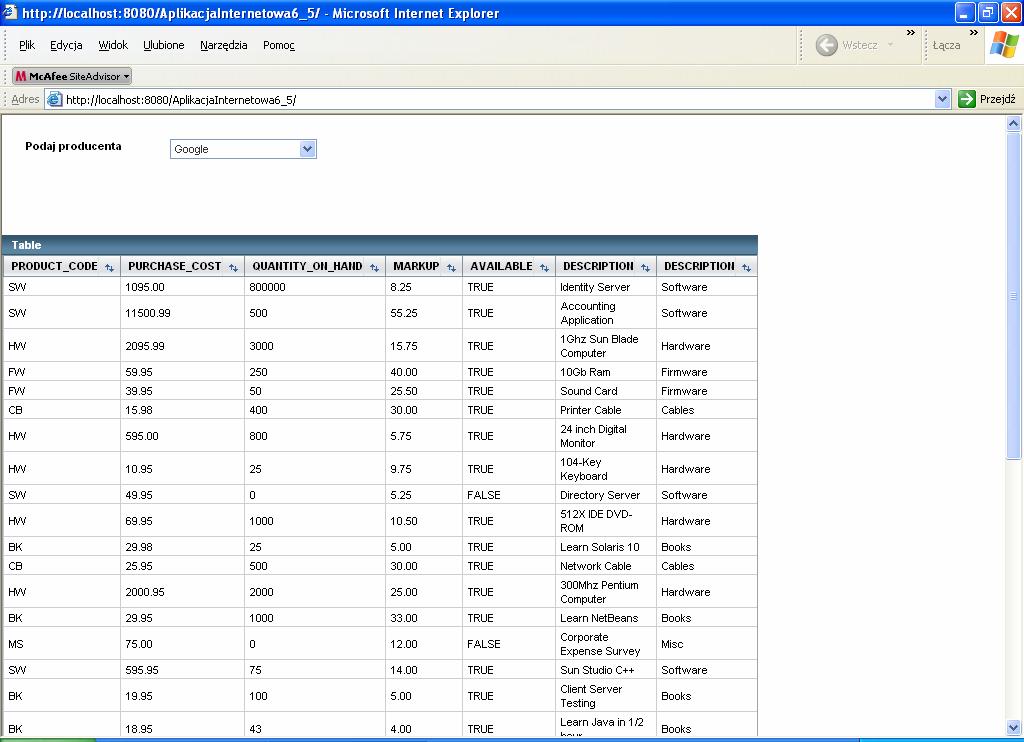The image size is (1024, 742).
Task: Click the 300Mhz Pentium Computer cell
Action: tap(605, 592)
